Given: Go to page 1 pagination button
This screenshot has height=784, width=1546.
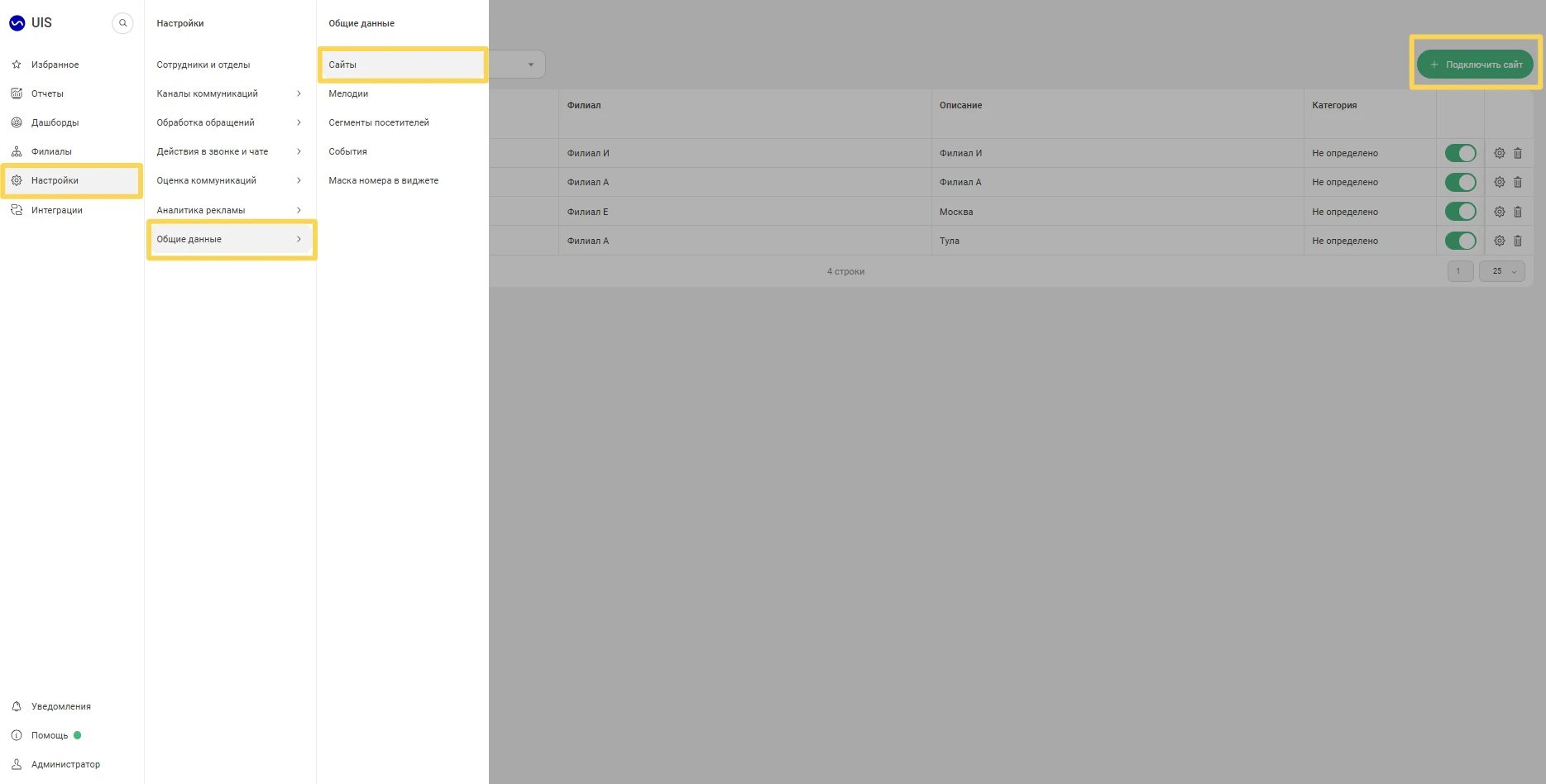Looking at the screenshot, I should click(x=1460, y=271).
